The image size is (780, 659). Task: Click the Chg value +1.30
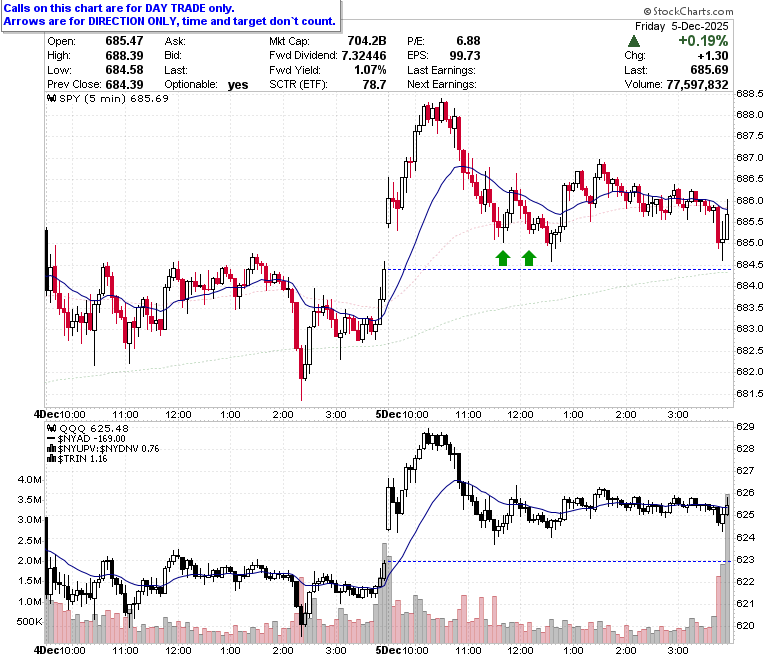(x=713, y=55)
